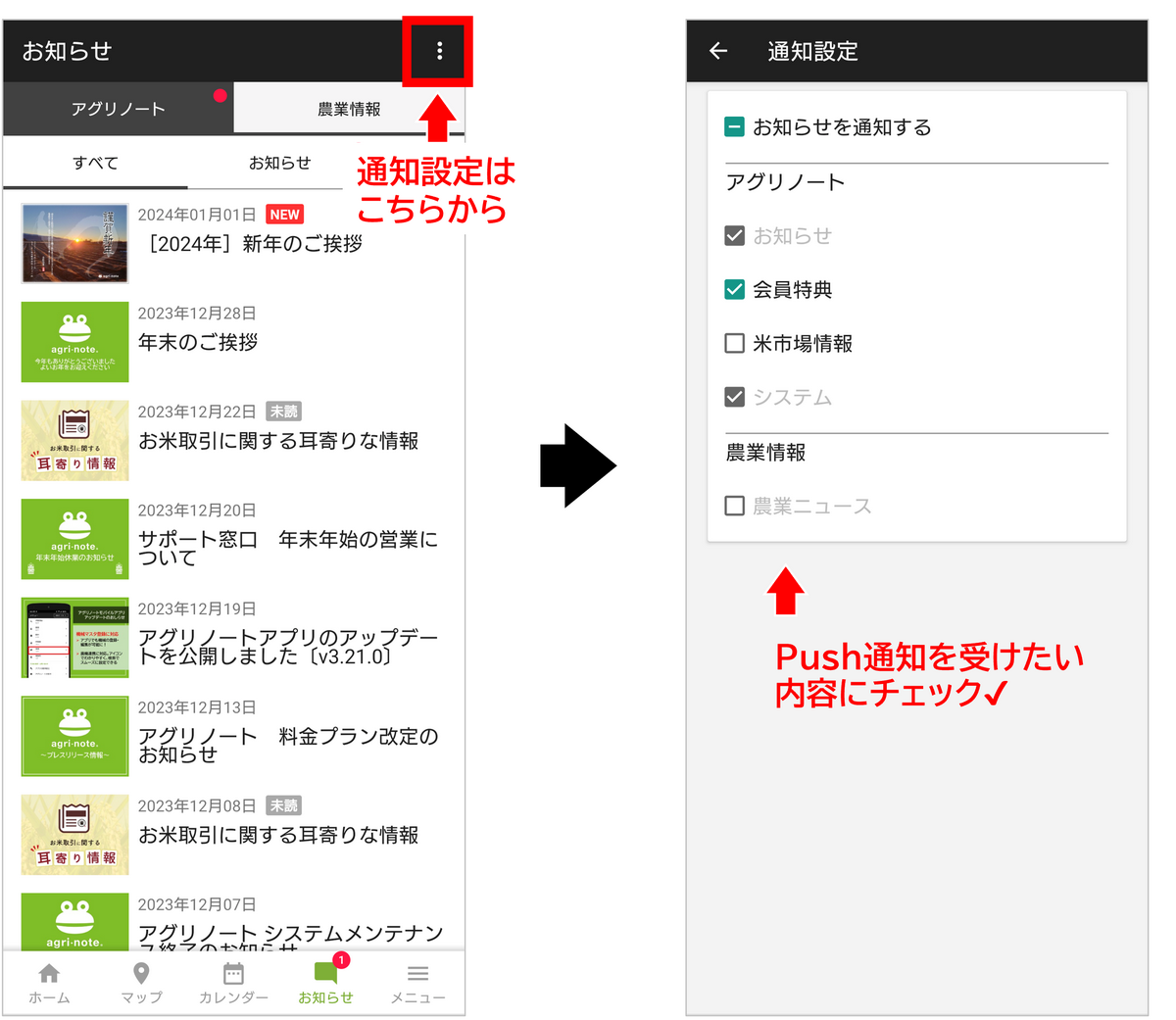Open the frog logo thumbnail for 年末のご挨拶
Image resolution: width=1176 pixels, height=1020 pixels.
coord(74,341)
